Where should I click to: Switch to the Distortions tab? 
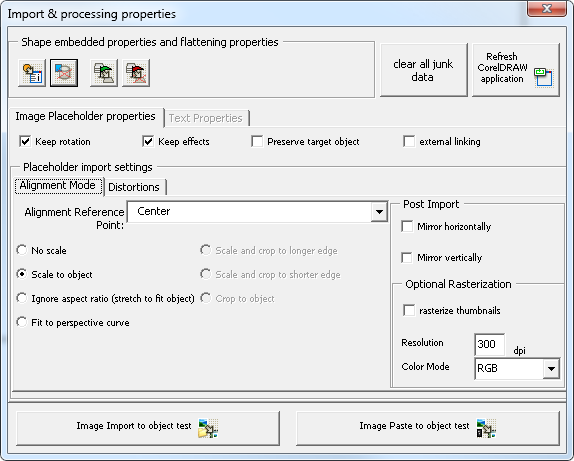click(x=134, y=187)
